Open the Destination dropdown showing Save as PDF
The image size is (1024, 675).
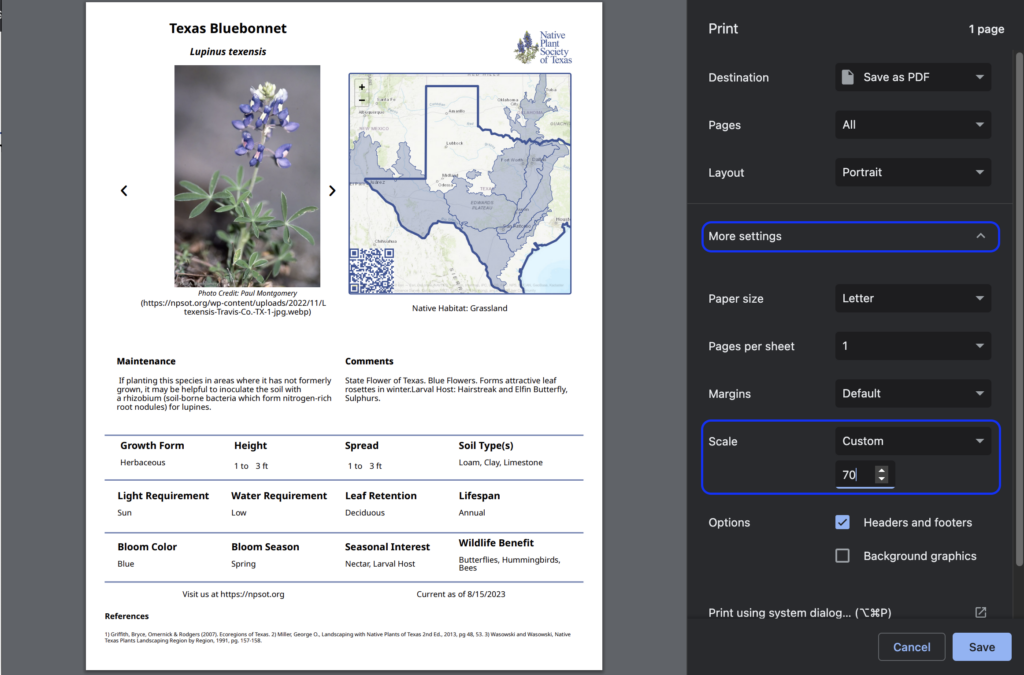click(912, 77)
